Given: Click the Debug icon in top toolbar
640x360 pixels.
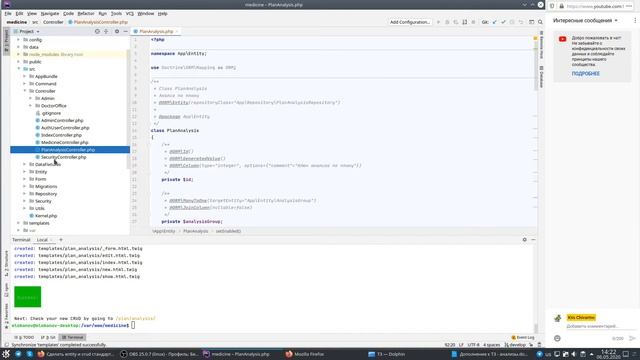Looking at the screenshot, I should pos(447,22).
